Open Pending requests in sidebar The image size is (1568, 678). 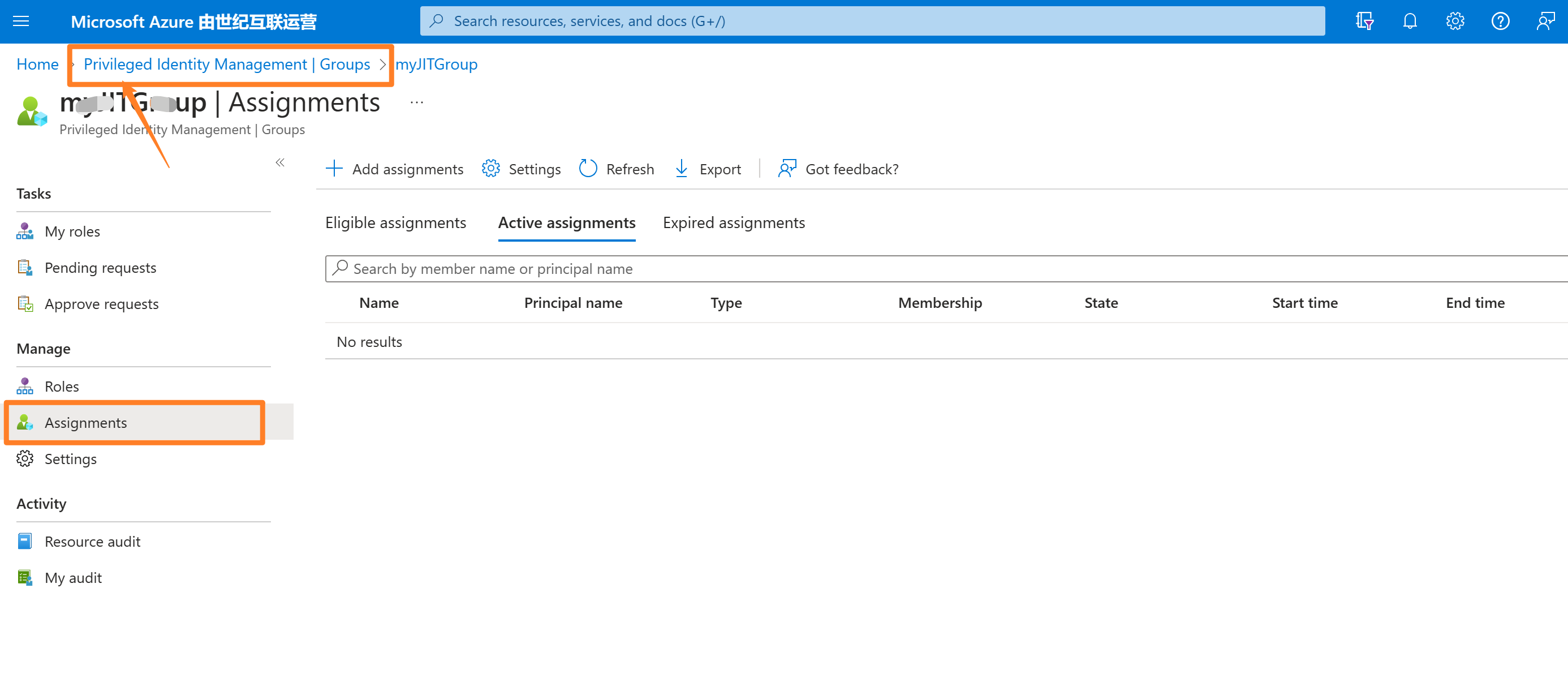pyautogui.click(x=100, y=268)
